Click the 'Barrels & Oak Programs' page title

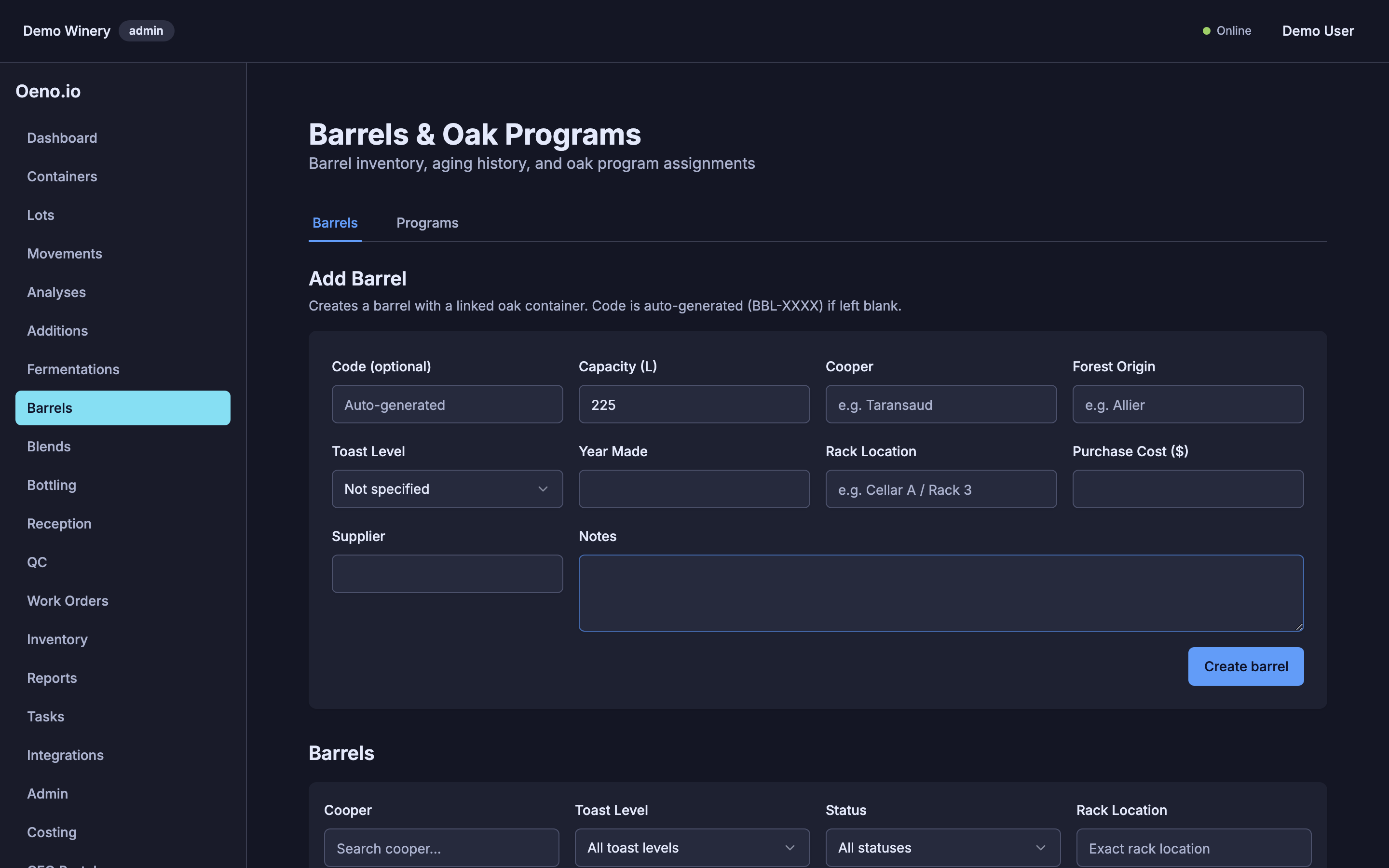click(x=475, y=135)
